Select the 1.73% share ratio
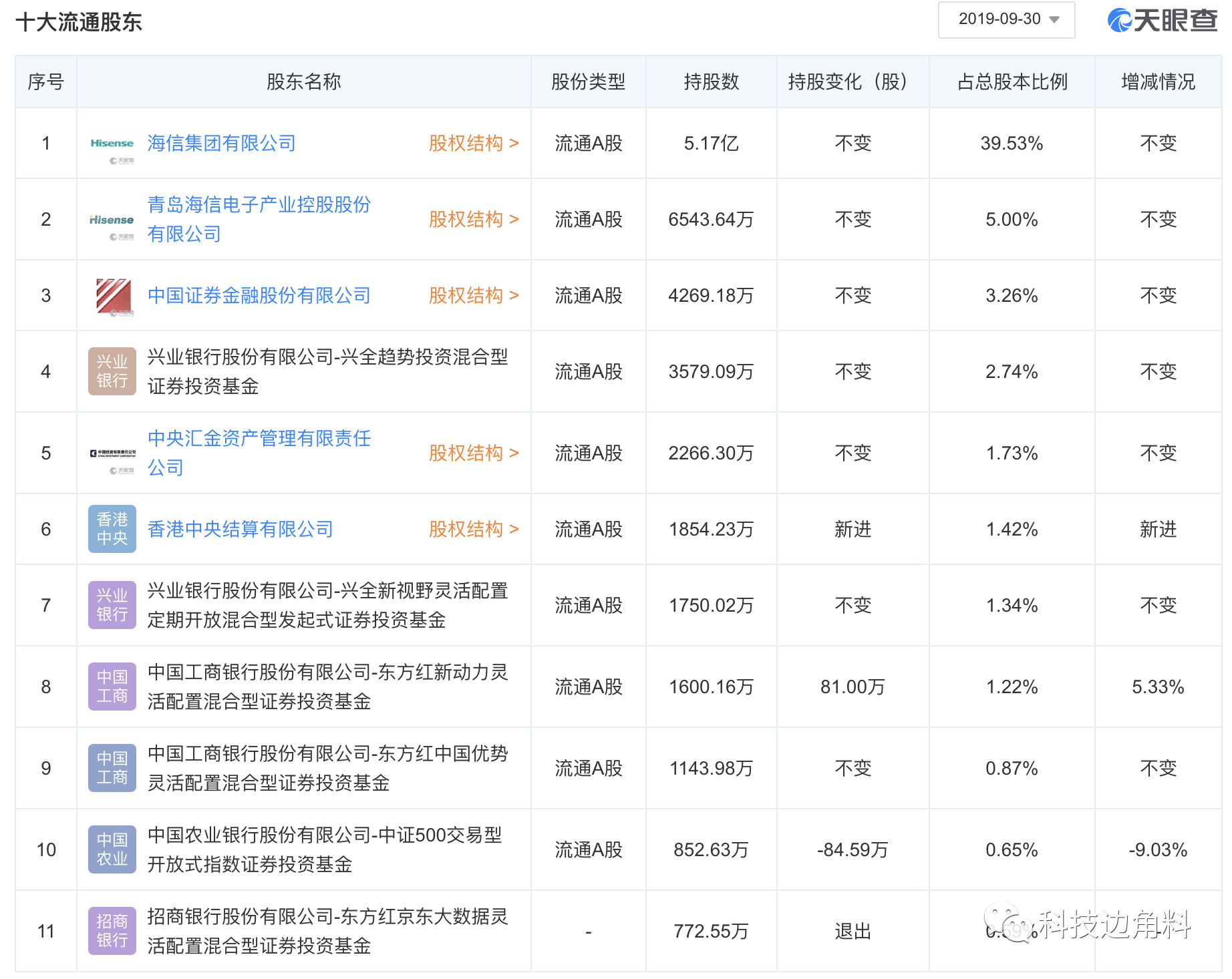 (x=1012, y=453)
